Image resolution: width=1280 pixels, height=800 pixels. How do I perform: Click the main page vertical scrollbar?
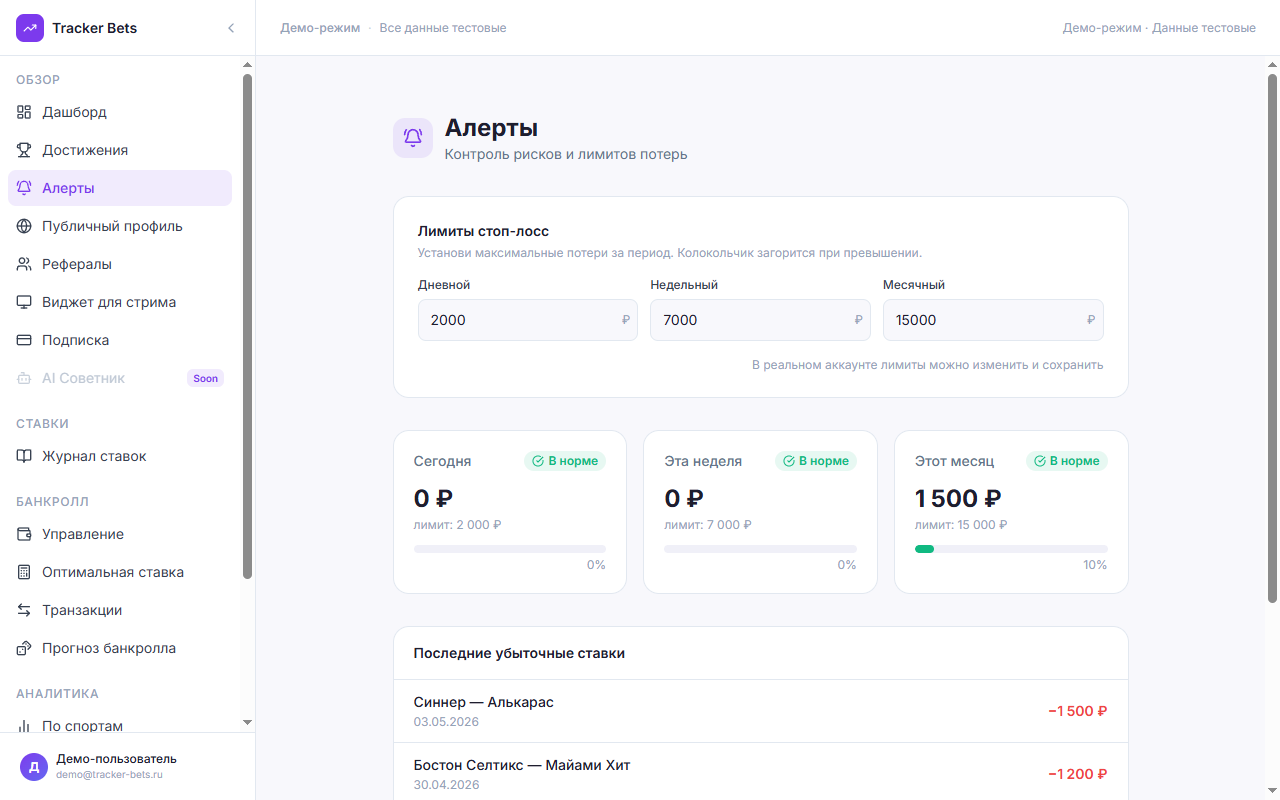click(x=1273, y=338)
